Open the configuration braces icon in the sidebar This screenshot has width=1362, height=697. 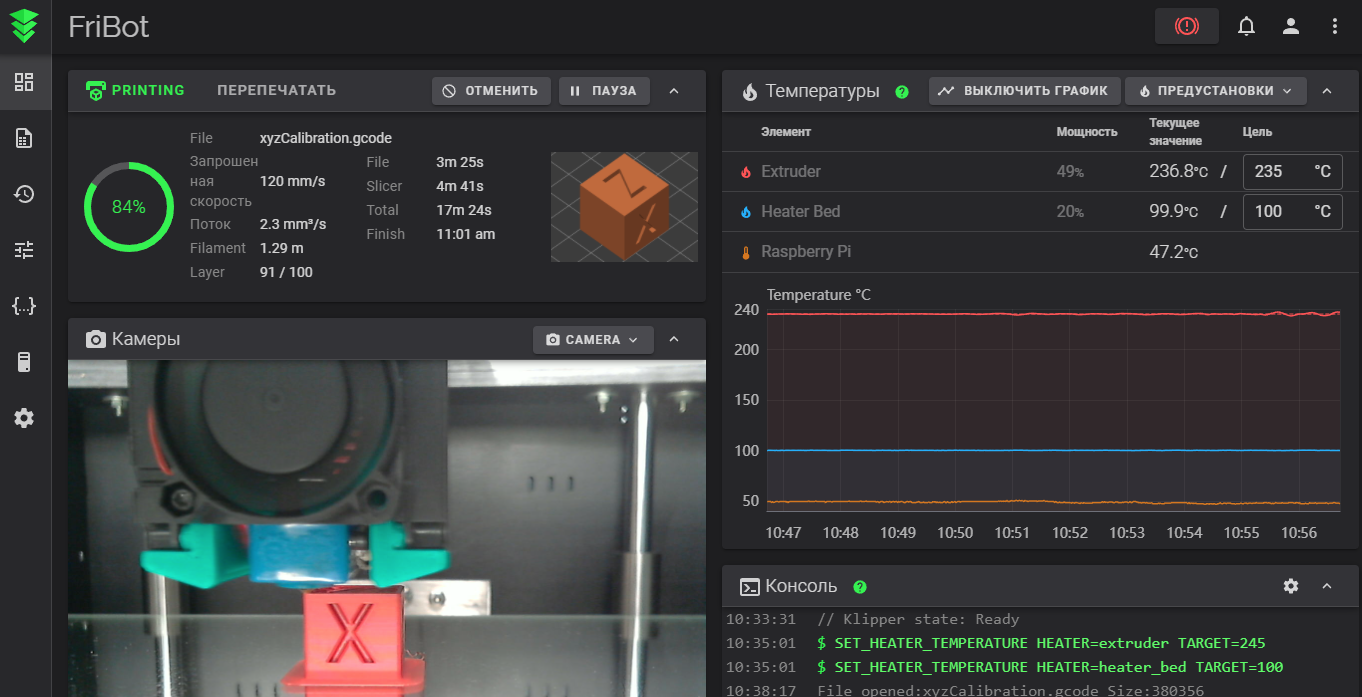pyautogui.click(x=25, y=306)
